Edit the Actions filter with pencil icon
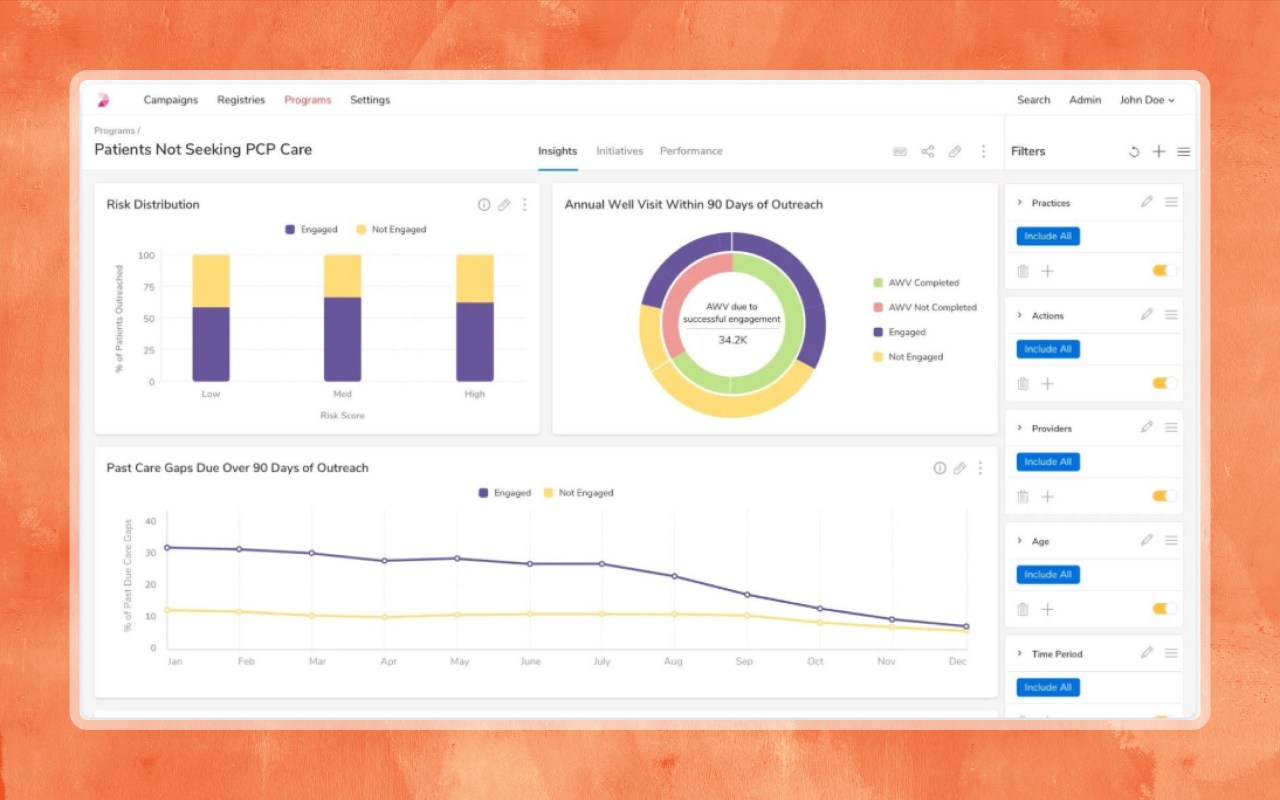 click(x=1147, y=315)
